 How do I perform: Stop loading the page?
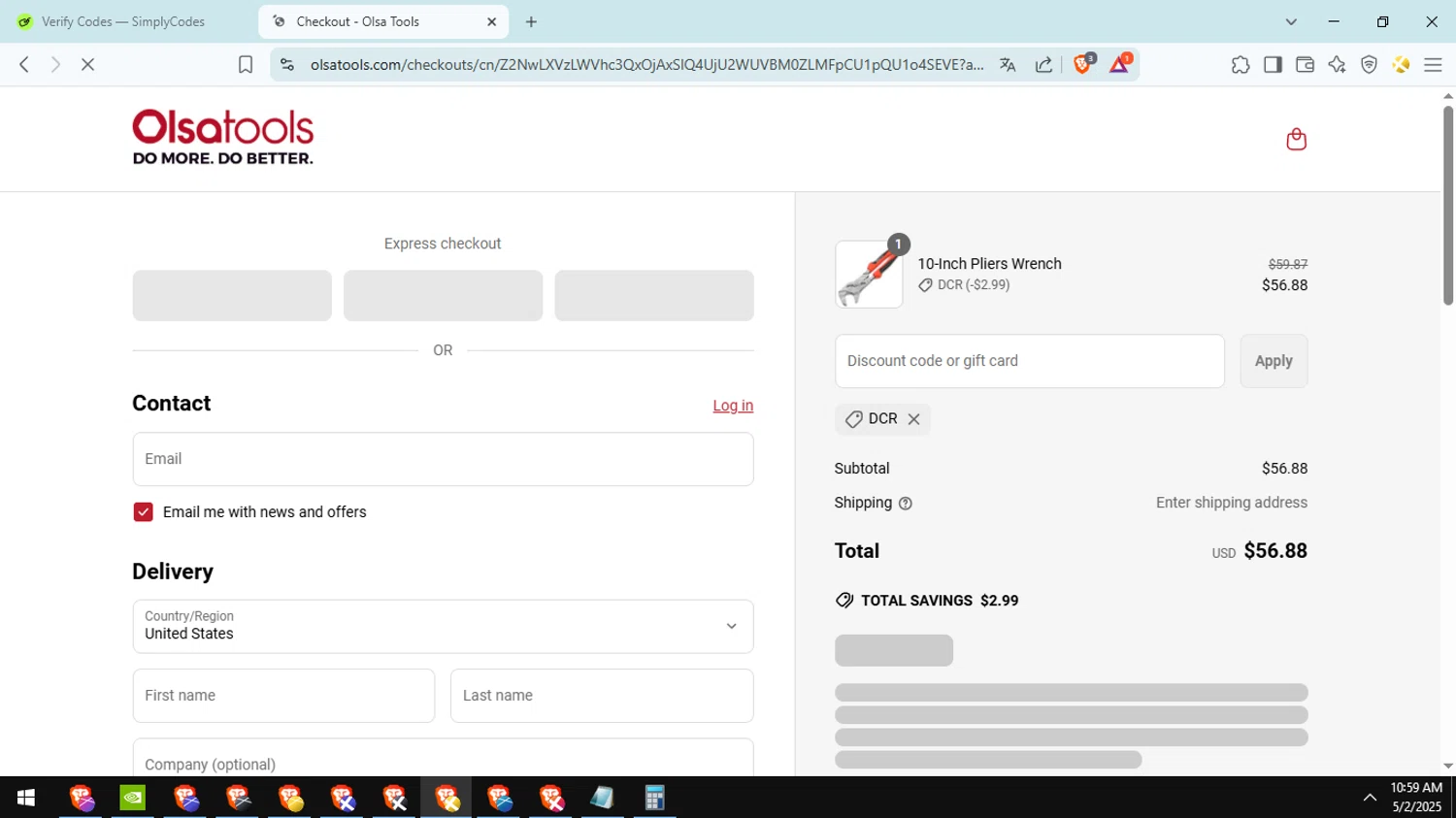(x=87, y=65)
